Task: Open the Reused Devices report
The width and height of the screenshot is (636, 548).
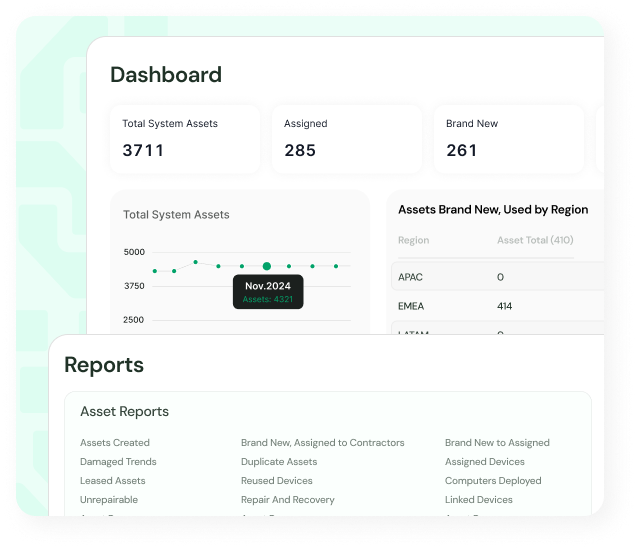Action: coord(277,481)
